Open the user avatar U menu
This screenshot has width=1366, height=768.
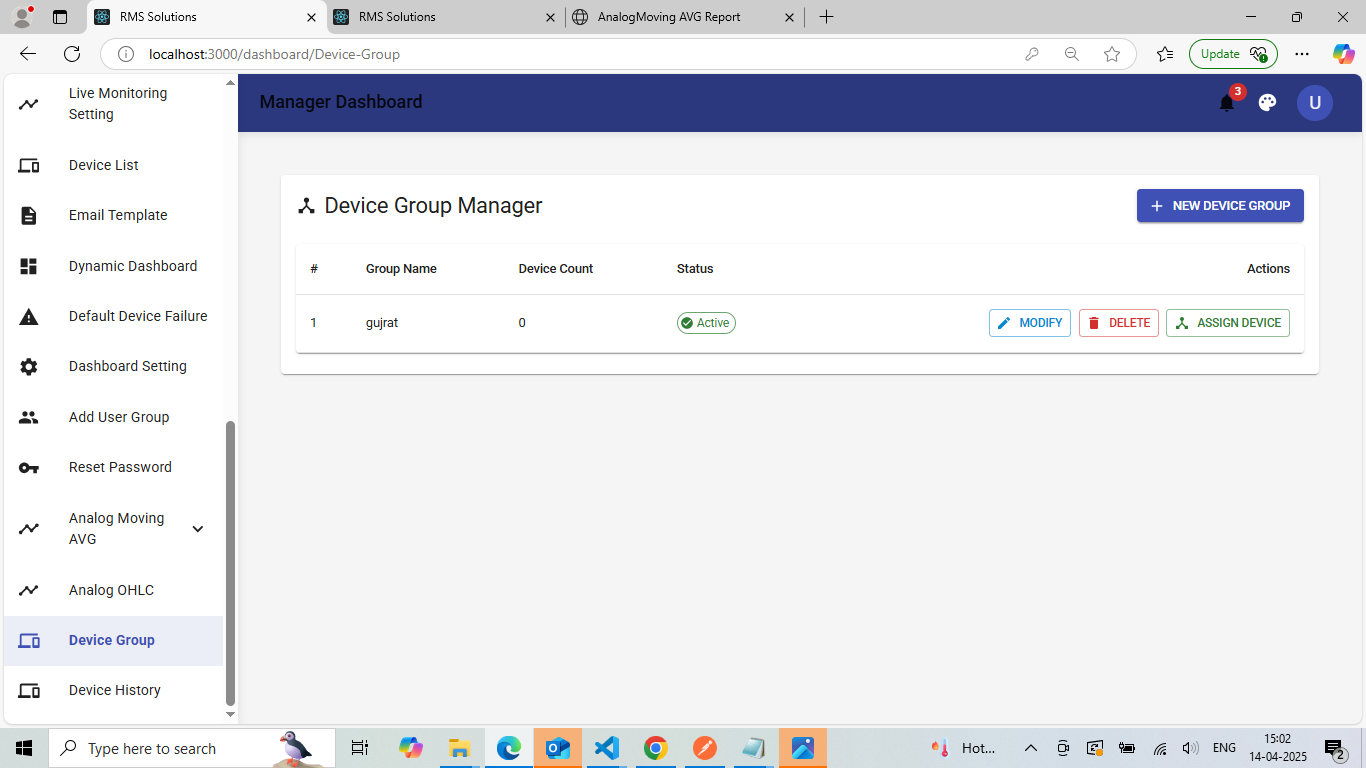click(x=1315, y=103)
